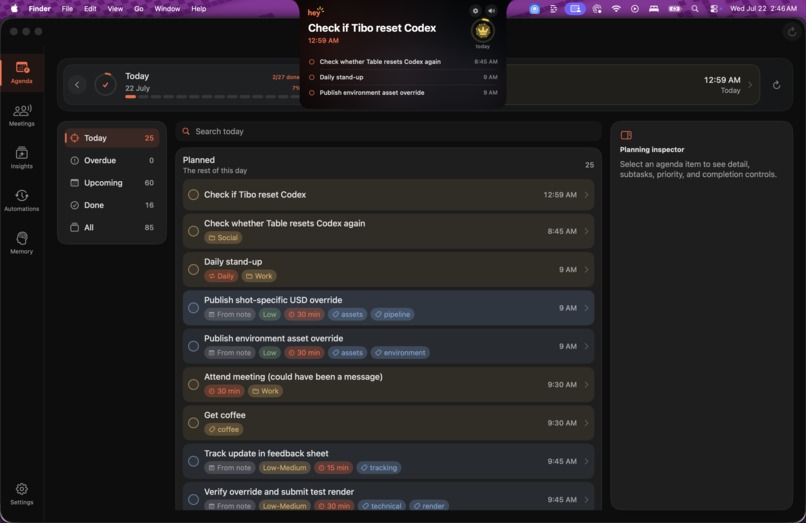This screenshot has height=523, width=806.
Task: Select the Upcoming filter
Action: (112, 183)
